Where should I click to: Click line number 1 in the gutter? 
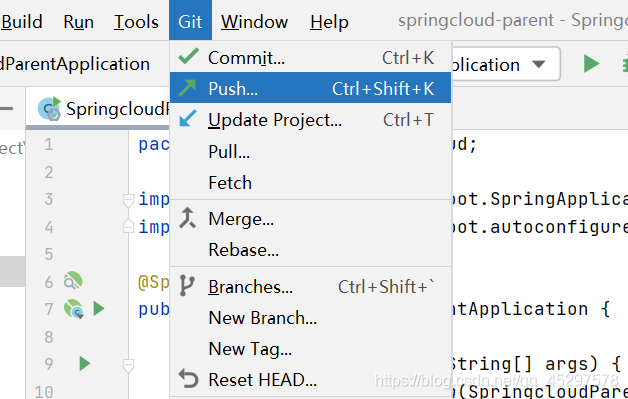click(48, 144)
